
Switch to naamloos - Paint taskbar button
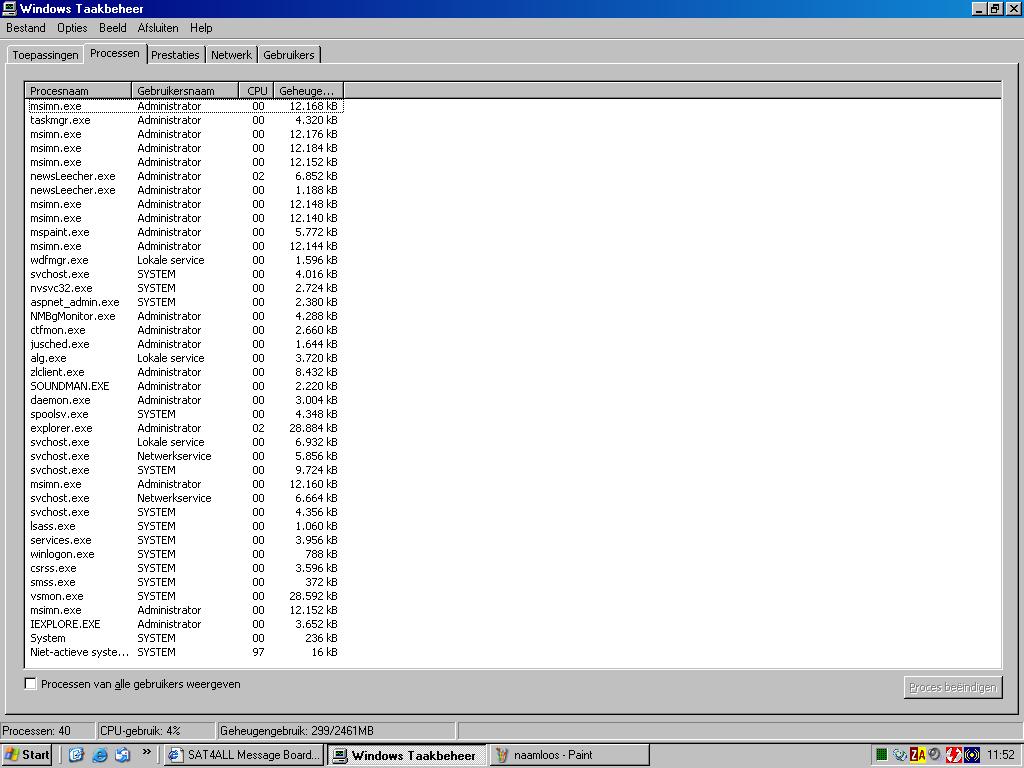(x=569, y=755)
